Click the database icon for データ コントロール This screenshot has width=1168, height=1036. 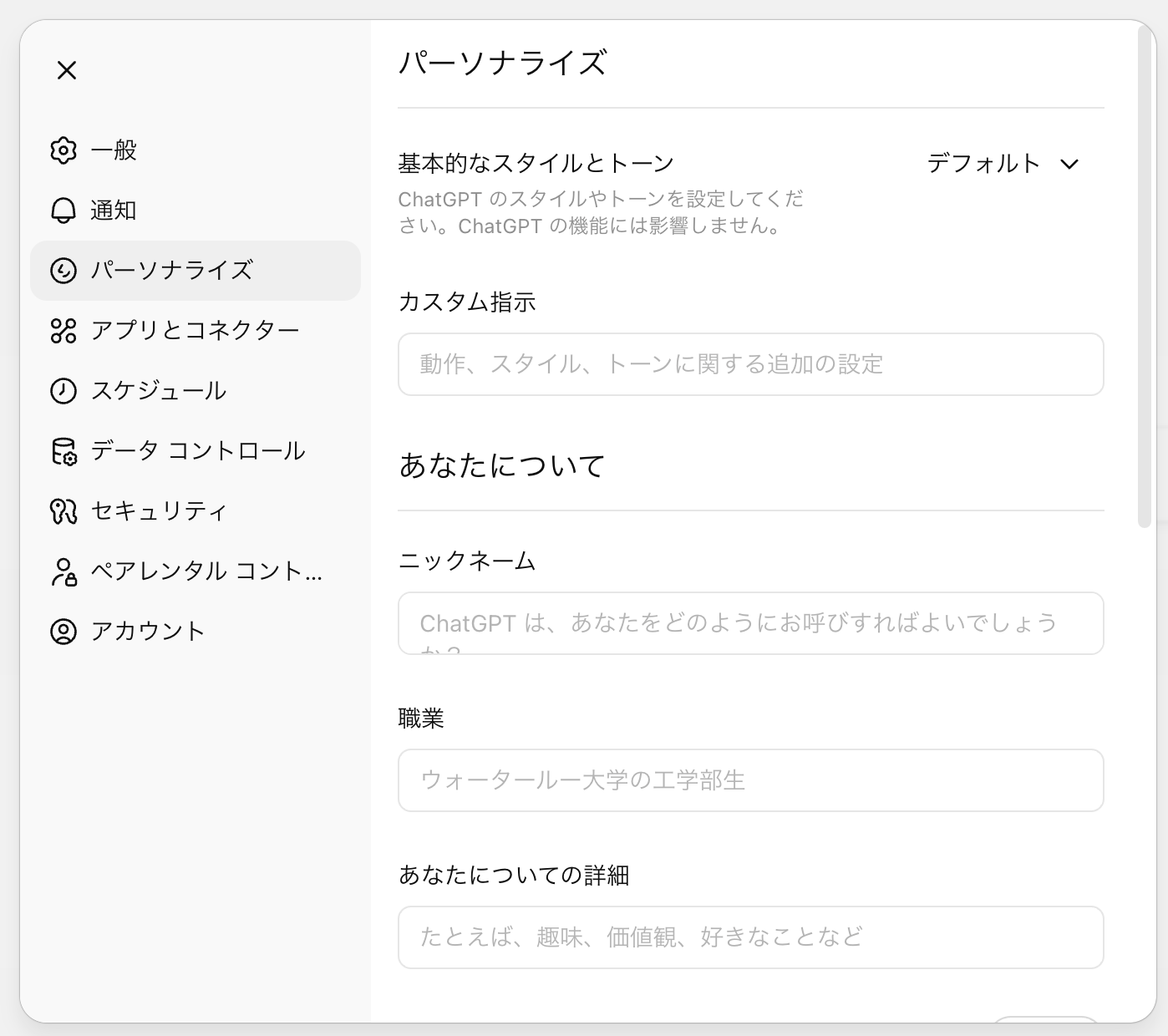pos(63,451)
